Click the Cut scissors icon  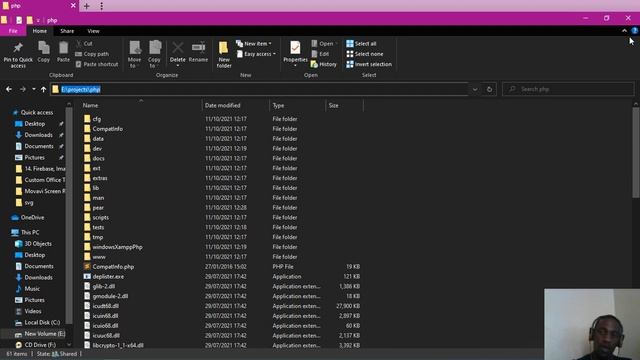(79, 43)
